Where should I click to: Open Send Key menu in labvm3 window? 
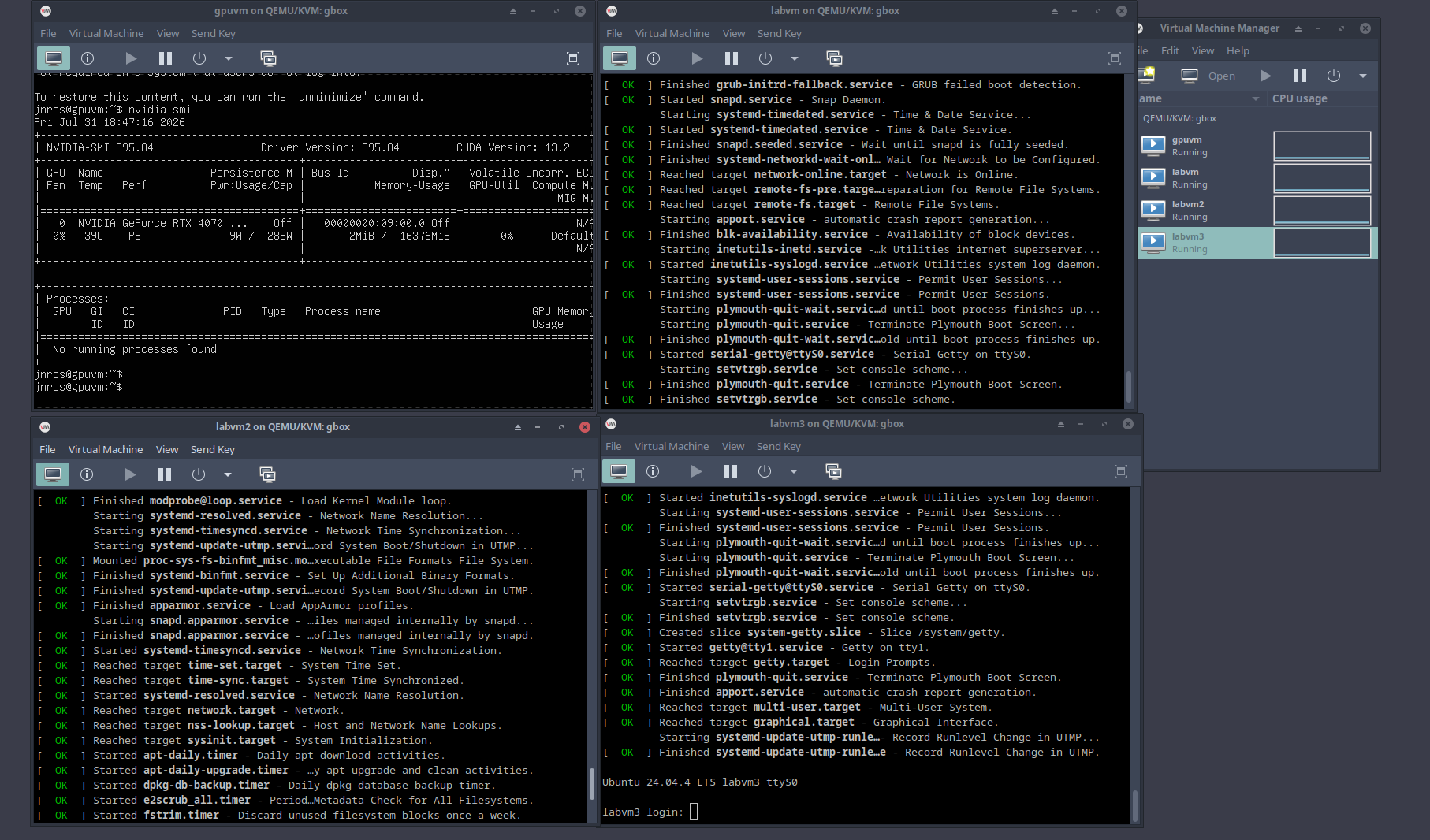pos(779,446)
